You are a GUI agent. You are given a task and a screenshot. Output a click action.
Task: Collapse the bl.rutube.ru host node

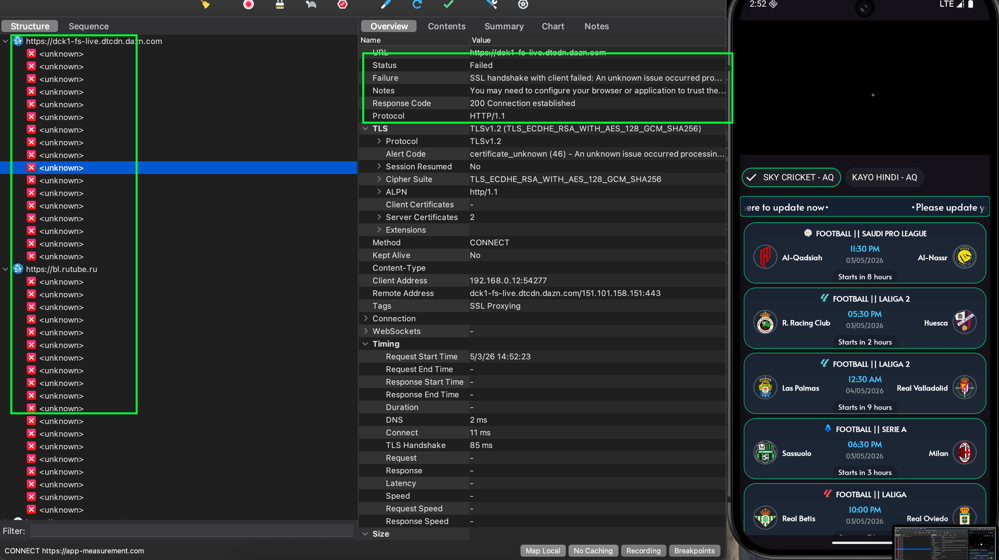[x=6, y=269]
